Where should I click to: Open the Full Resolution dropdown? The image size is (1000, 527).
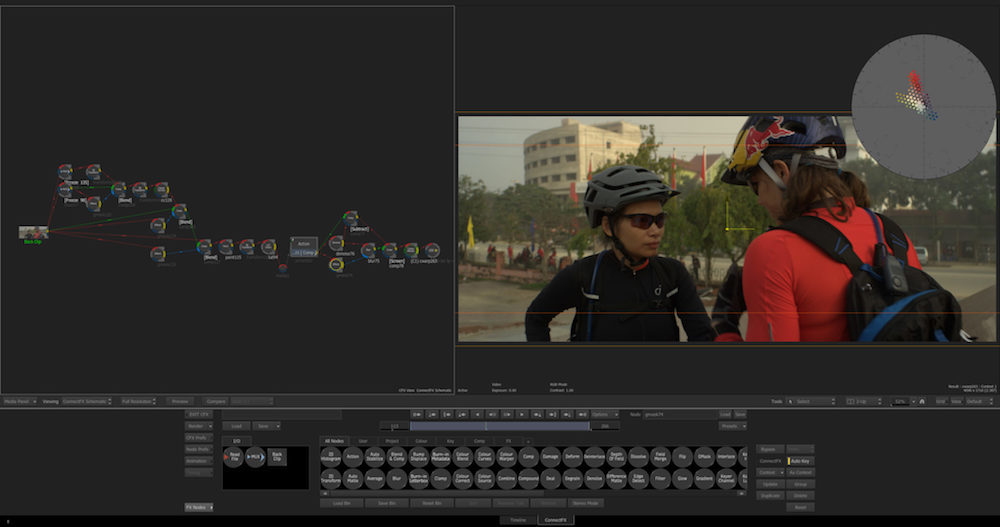coord(138,401)
